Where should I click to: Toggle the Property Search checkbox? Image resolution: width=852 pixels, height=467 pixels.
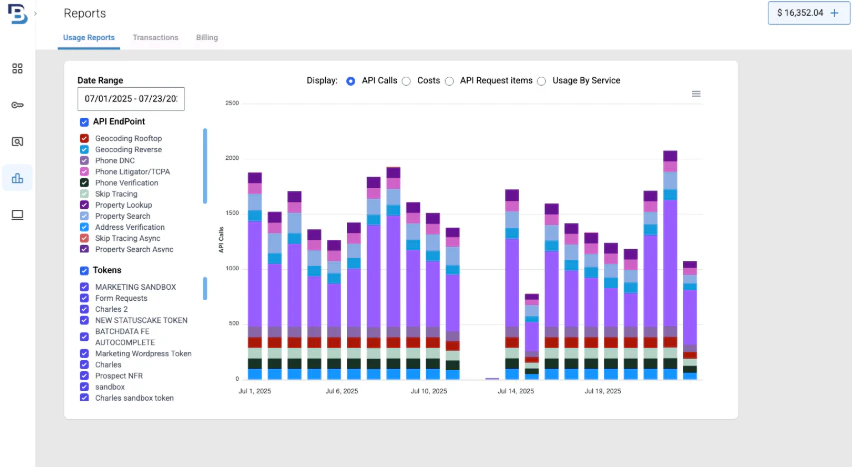click(84, 216)
